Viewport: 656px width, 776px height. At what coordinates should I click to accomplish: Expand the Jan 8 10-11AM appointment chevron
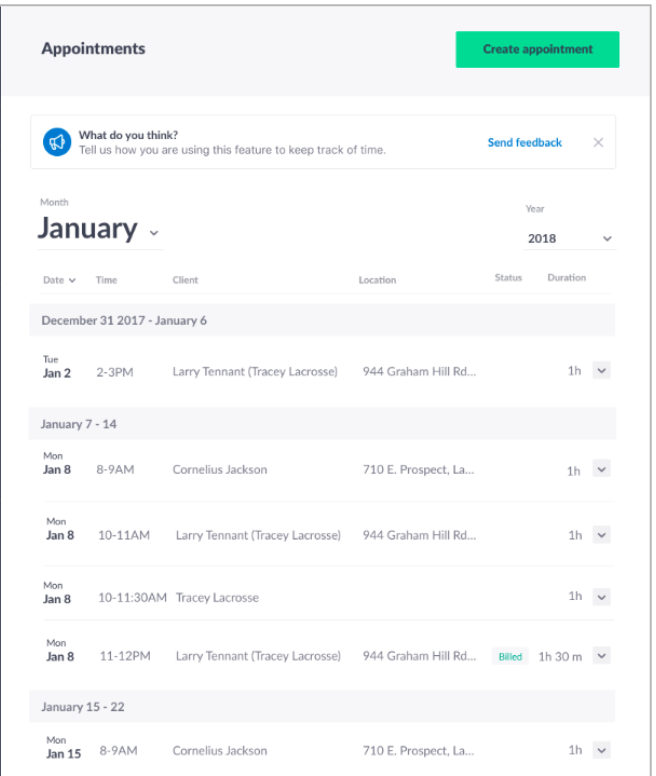[x=602, y=535]
